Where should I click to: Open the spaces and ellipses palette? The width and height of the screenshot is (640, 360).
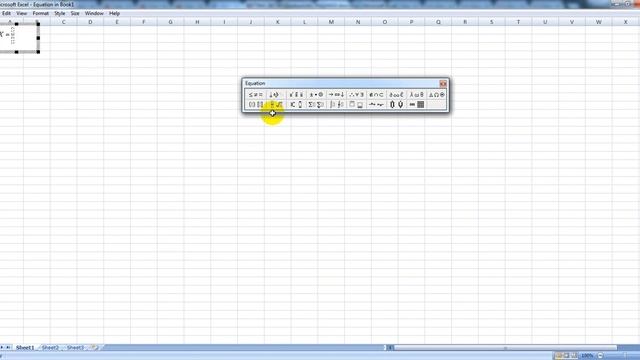tap(276, 95)
